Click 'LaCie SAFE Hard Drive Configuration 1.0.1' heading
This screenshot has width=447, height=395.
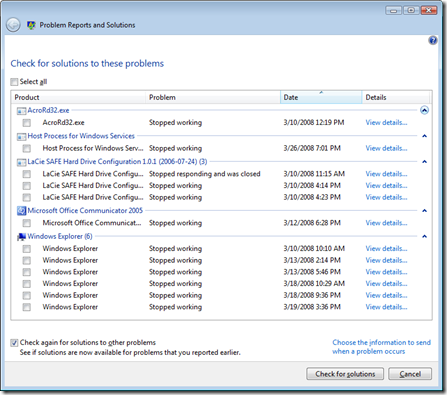point(117,162)
